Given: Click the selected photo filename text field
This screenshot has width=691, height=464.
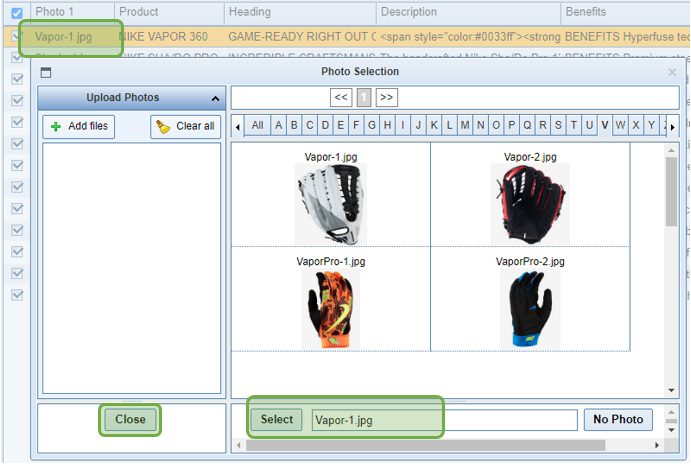Looking at the screenshot, I should tap(444, 421).
